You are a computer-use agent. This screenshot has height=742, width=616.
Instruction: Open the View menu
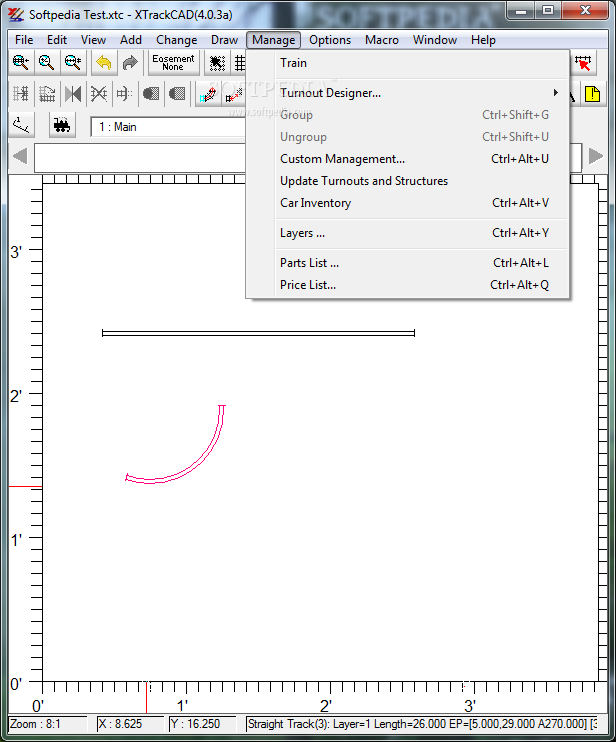pos(93,40)
